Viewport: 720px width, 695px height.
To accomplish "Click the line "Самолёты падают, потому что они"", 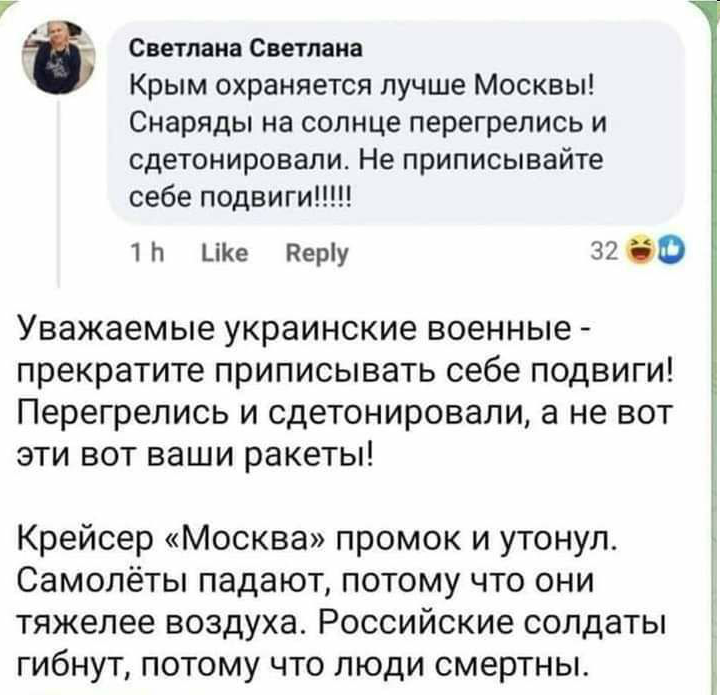I will 305,583.
